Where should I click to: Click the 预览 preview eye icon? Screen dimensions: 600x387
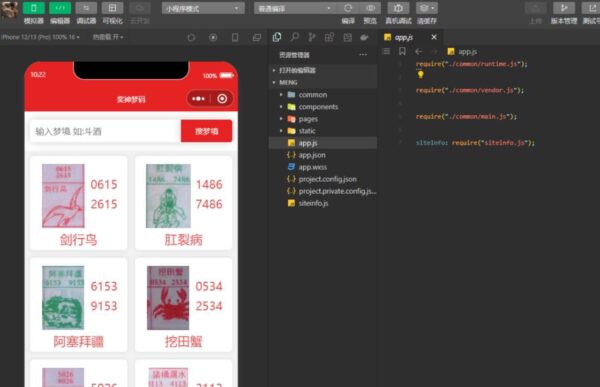tap(370, 8)
